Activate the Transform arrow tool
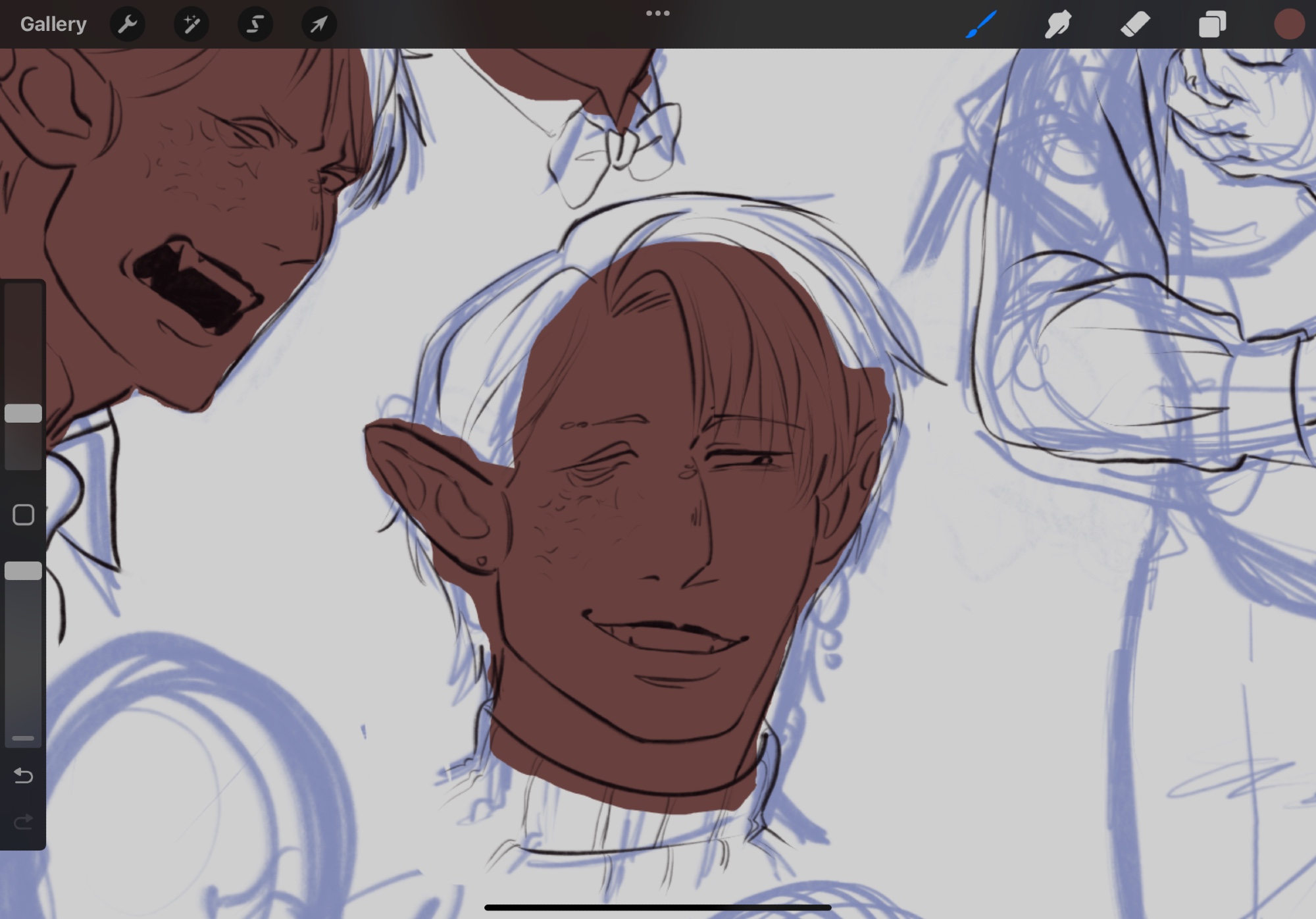 (x=318, y=25)
